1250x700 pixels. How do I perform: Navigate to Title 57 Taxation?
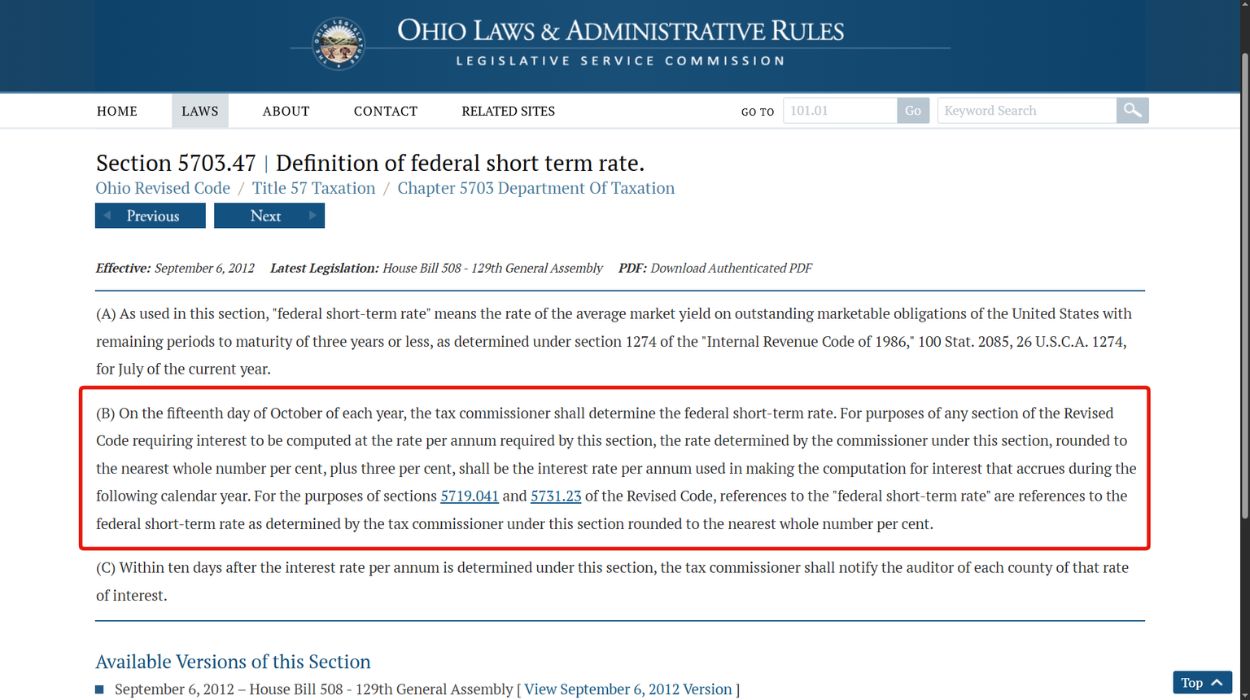click(313, 188)
